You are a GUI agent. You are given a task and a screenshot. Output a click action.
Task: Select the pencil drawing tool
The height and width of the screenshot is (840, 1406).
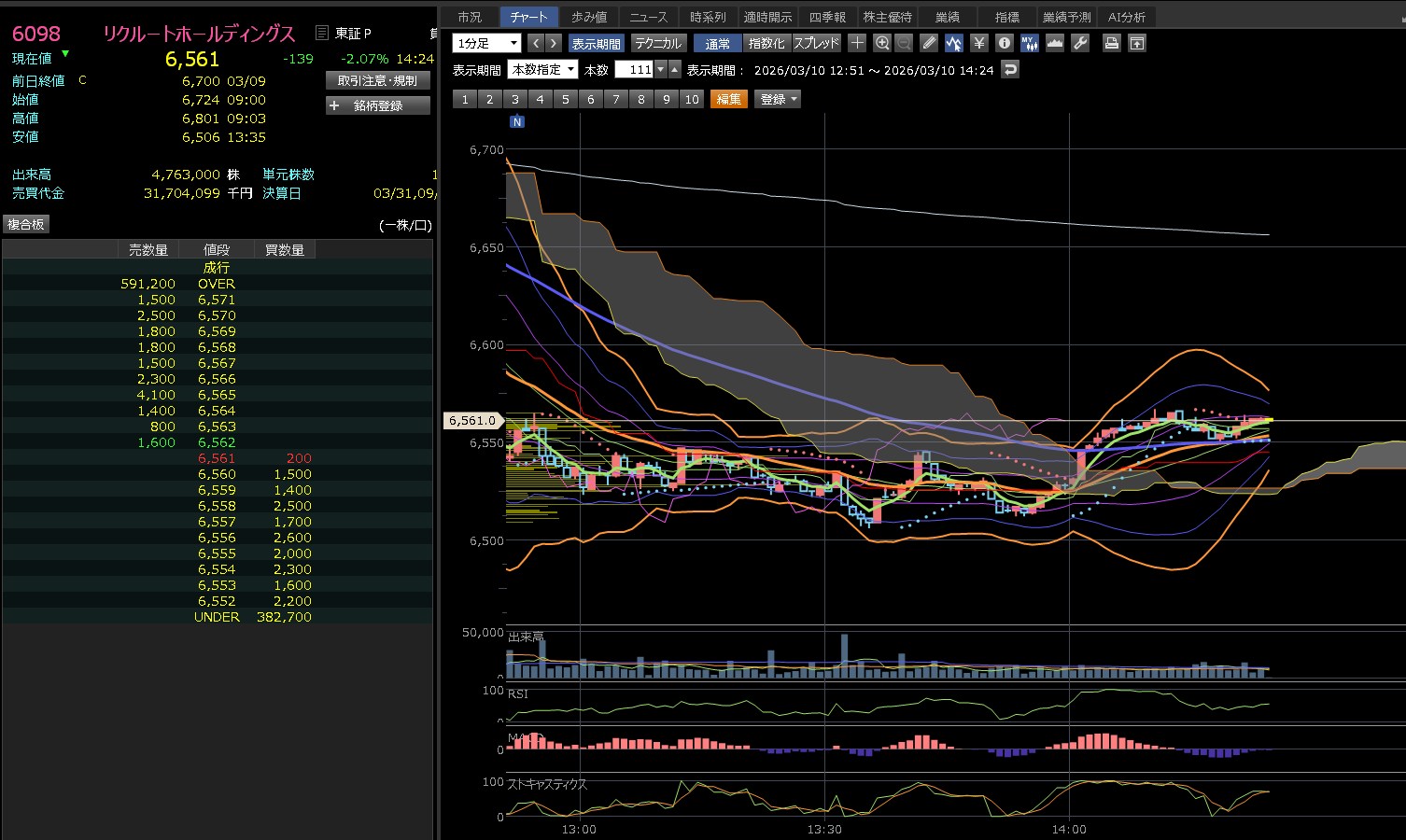pyautogui.click(x=928, y=43)
